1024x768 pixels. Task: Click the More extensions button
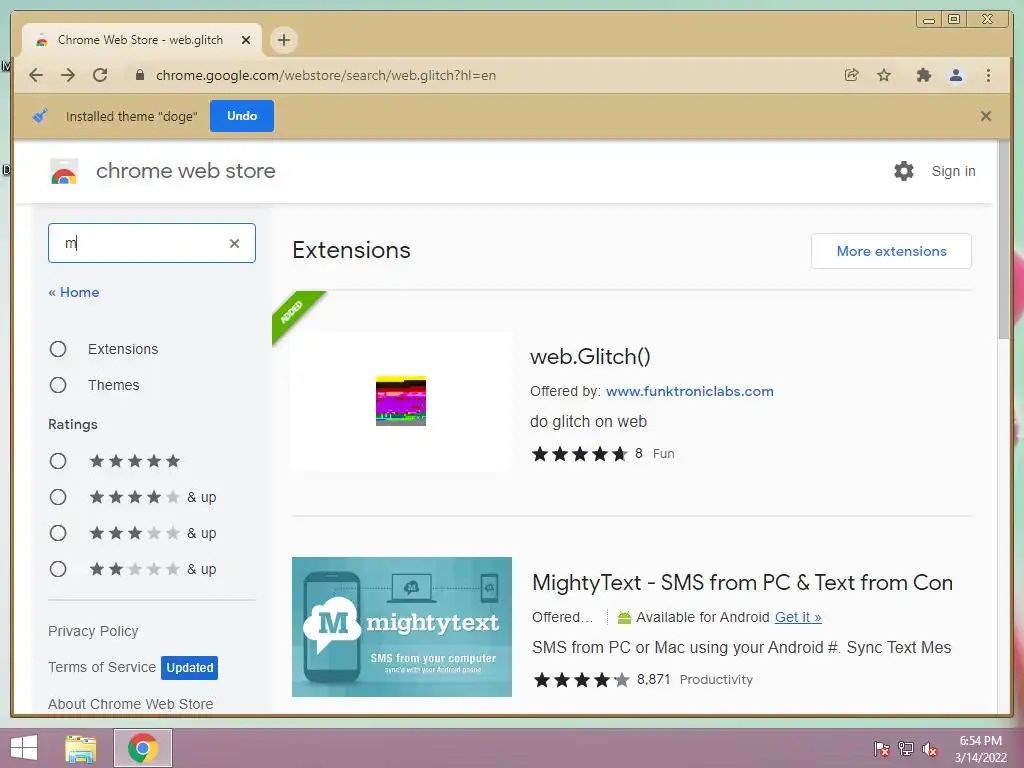tap(891, 251)
